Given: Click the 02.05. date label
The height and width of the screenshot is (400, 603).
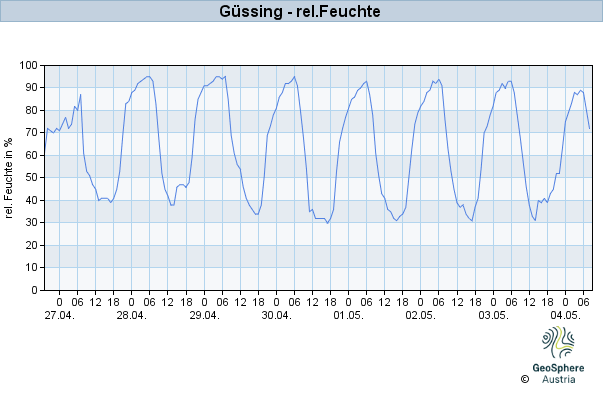Looking at the screenshot, I should (x=420, y=315).
